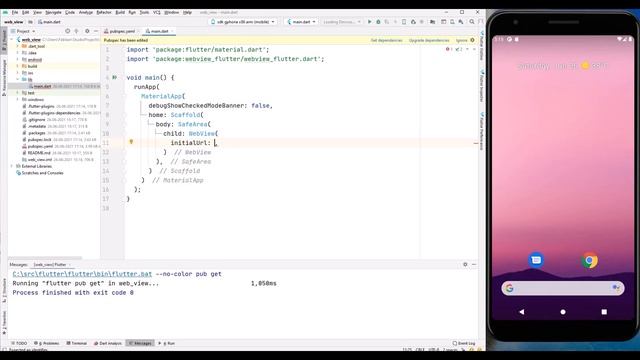Image resolution: width=640 pixels, height=360 pixels.
Task: Open the flutter.bat path link in Messages
Action: [82, 274]
